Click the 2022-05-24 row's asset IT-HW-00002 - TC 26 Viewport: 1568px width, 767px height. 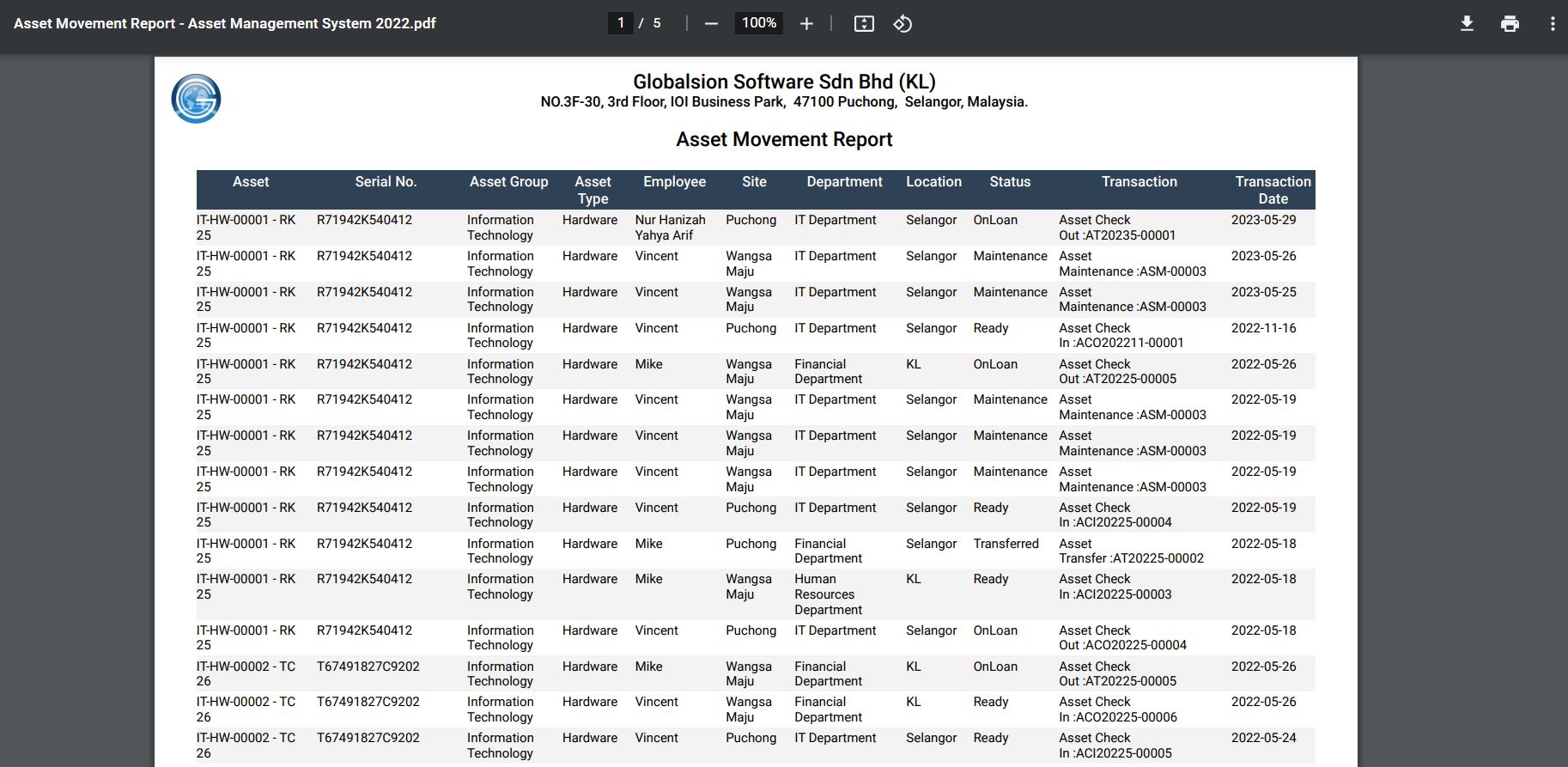coord(246,746)
